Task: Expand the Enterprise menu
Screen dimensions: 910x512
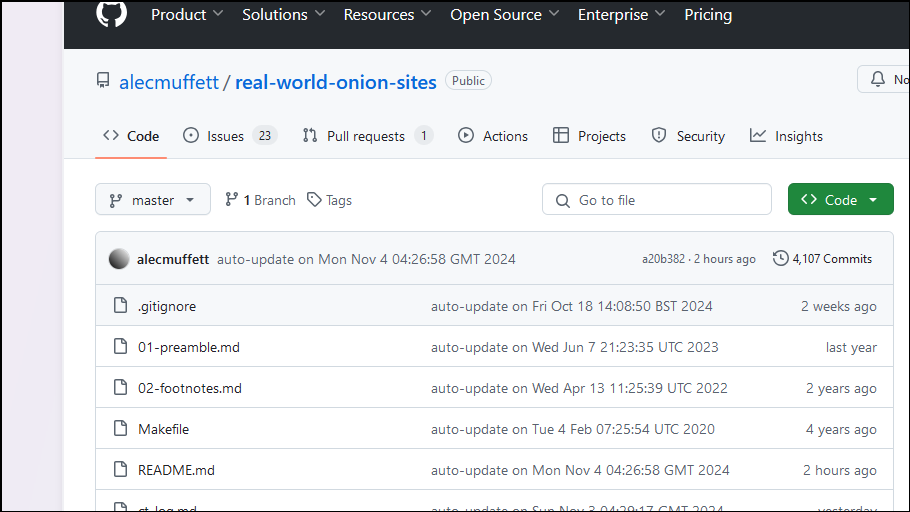Action: pos(621,15)
